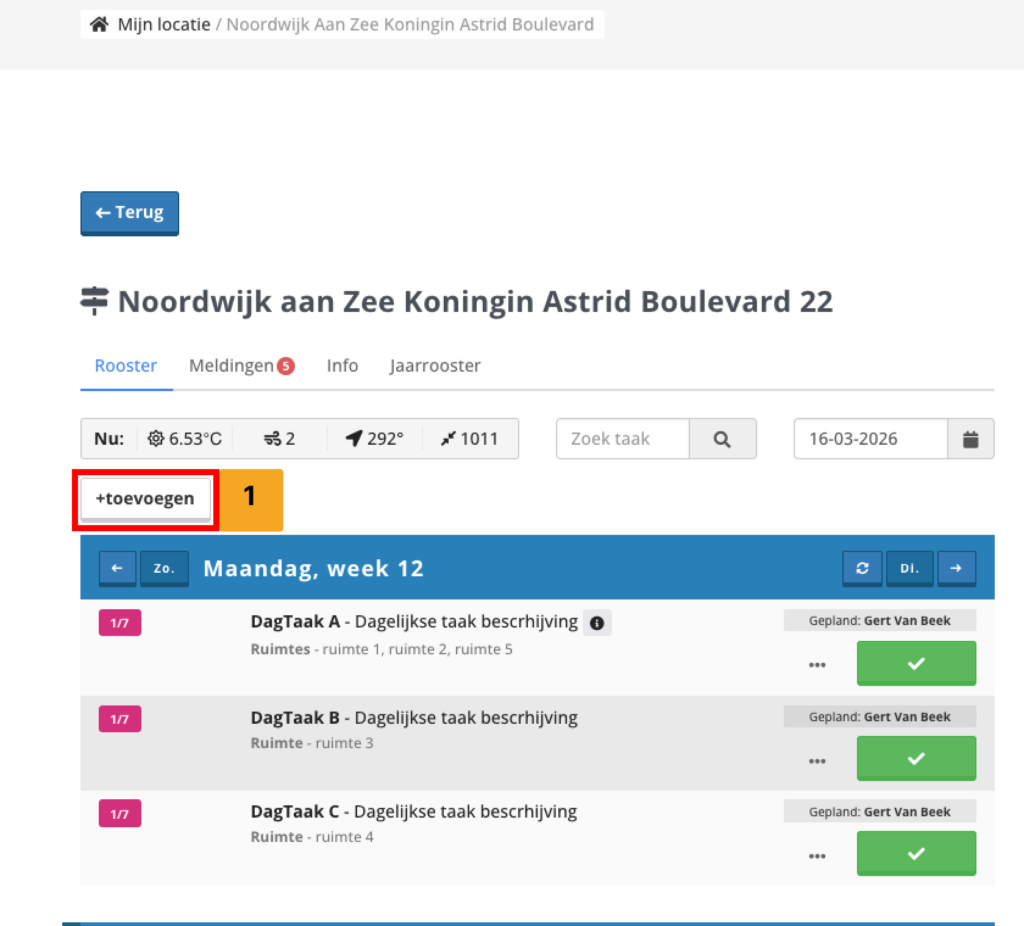Go to previous day with left arrow
1024x926 pixels.
[x=117, y=568]
